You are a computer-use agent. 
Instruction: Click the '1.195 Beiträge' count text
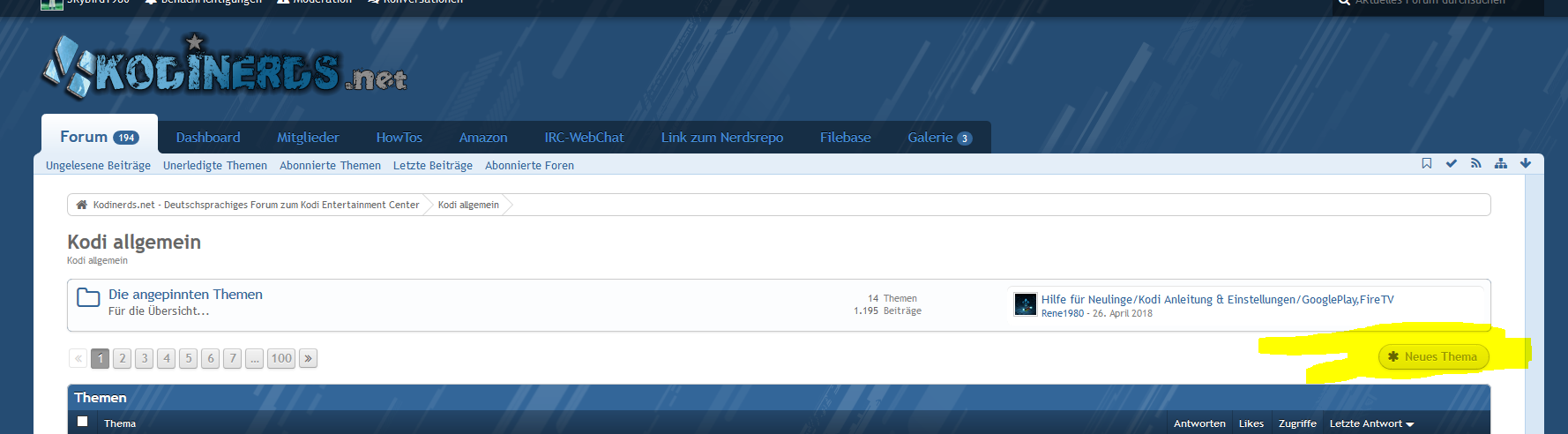tap(887, 311)
